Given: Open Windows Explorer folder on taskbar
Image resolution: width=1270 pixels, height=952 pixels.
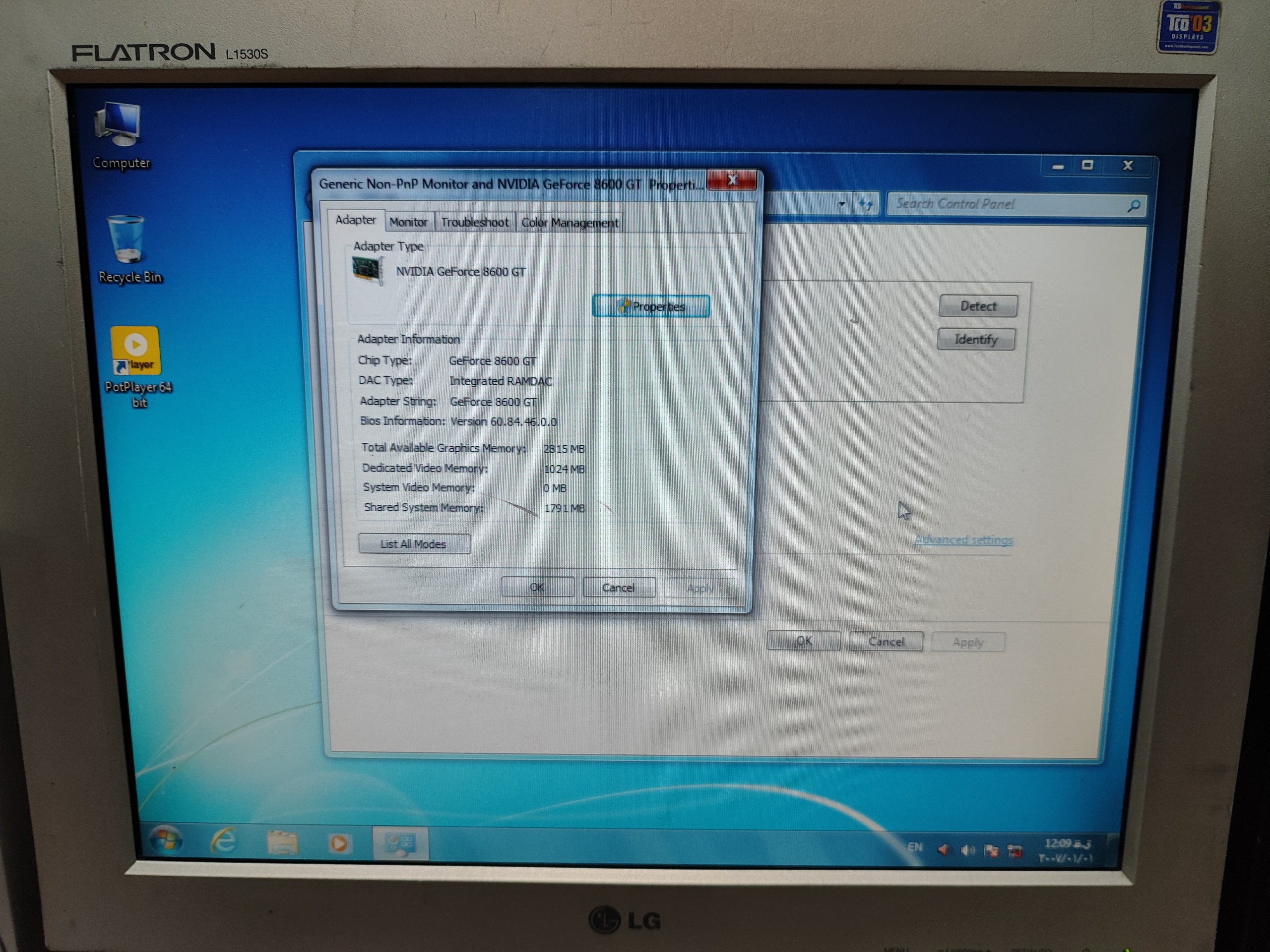Looking at the screenshot, I should pyautogui.click(x=282, y=842).
